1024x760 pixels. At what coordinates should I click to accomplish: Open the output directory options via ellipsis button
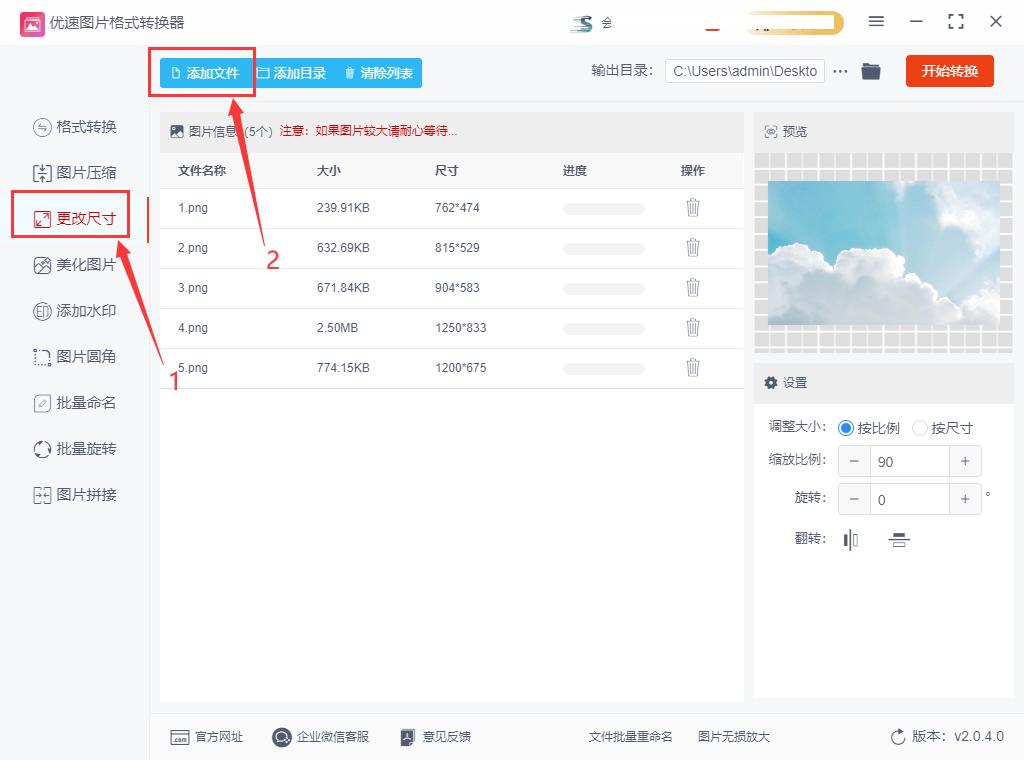(840, 71)
